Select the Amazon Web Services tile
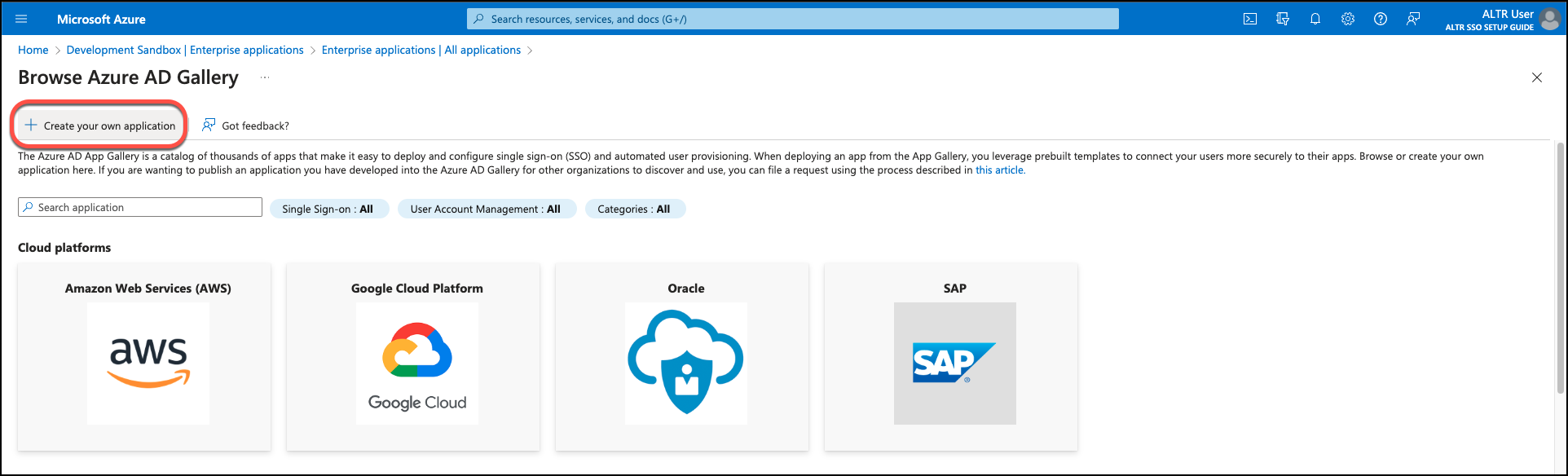 coord(148,357)
